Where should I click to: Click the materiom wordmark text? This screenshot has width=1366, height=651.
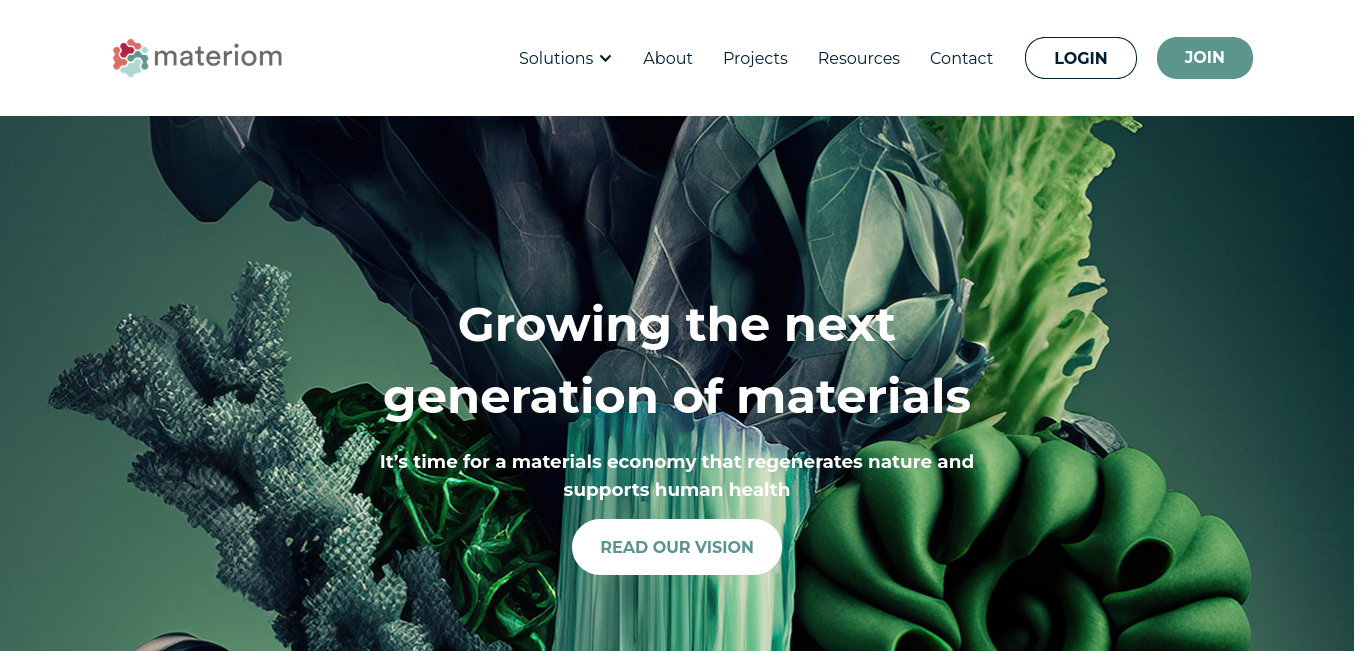218,56
